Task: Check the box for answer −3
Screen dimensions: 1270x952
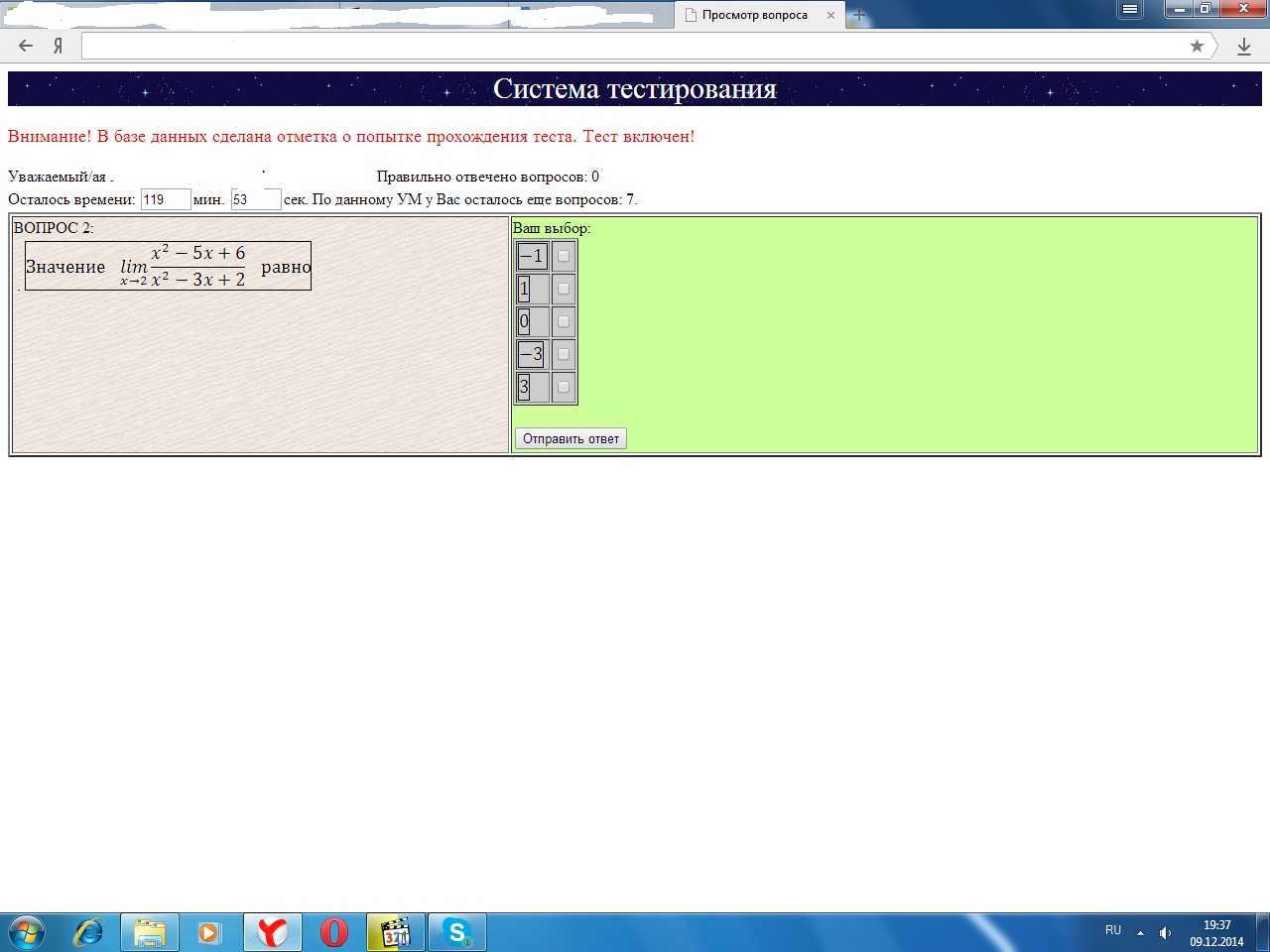Action: (564, 354)
